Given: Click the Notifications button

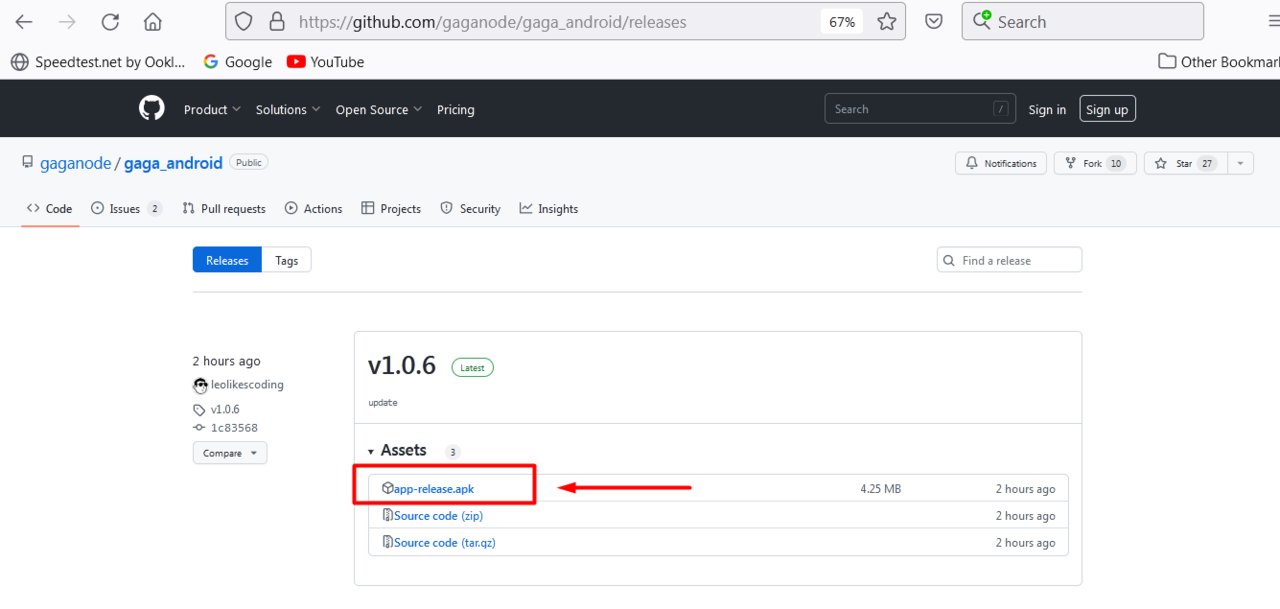Looking at the screenshot, I should point(1001,163).
